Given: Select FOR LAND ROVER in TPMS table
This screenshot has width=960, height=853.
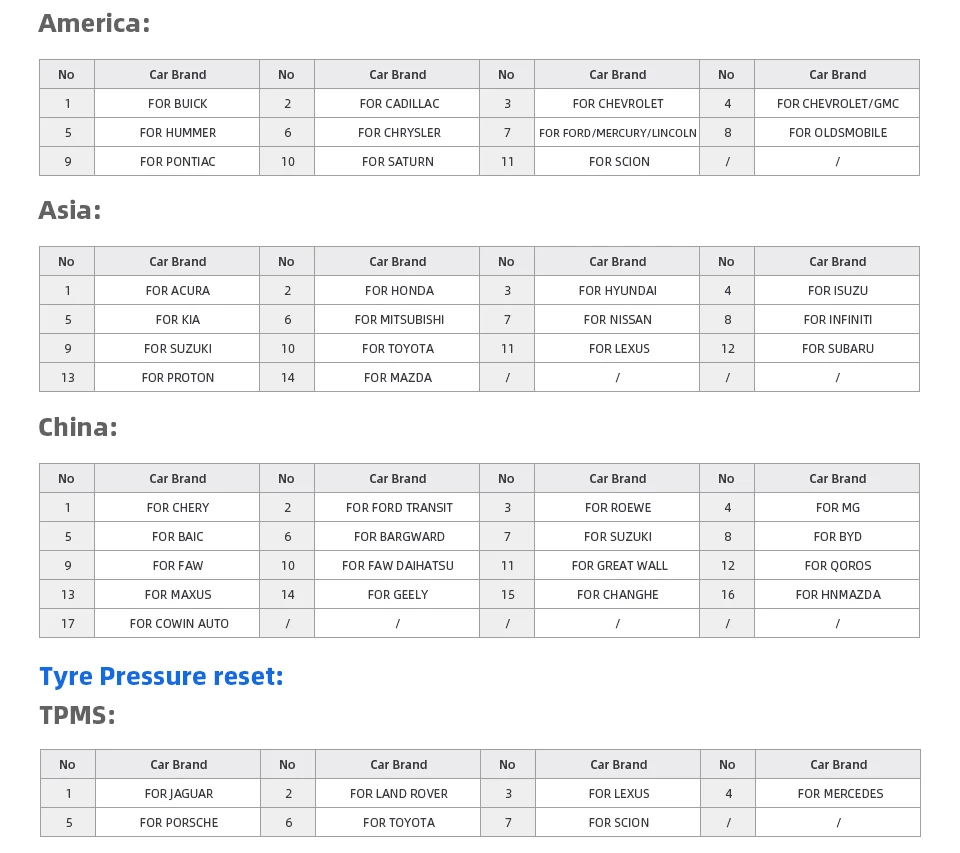Looking at the screenshot, I should point(399,793).
